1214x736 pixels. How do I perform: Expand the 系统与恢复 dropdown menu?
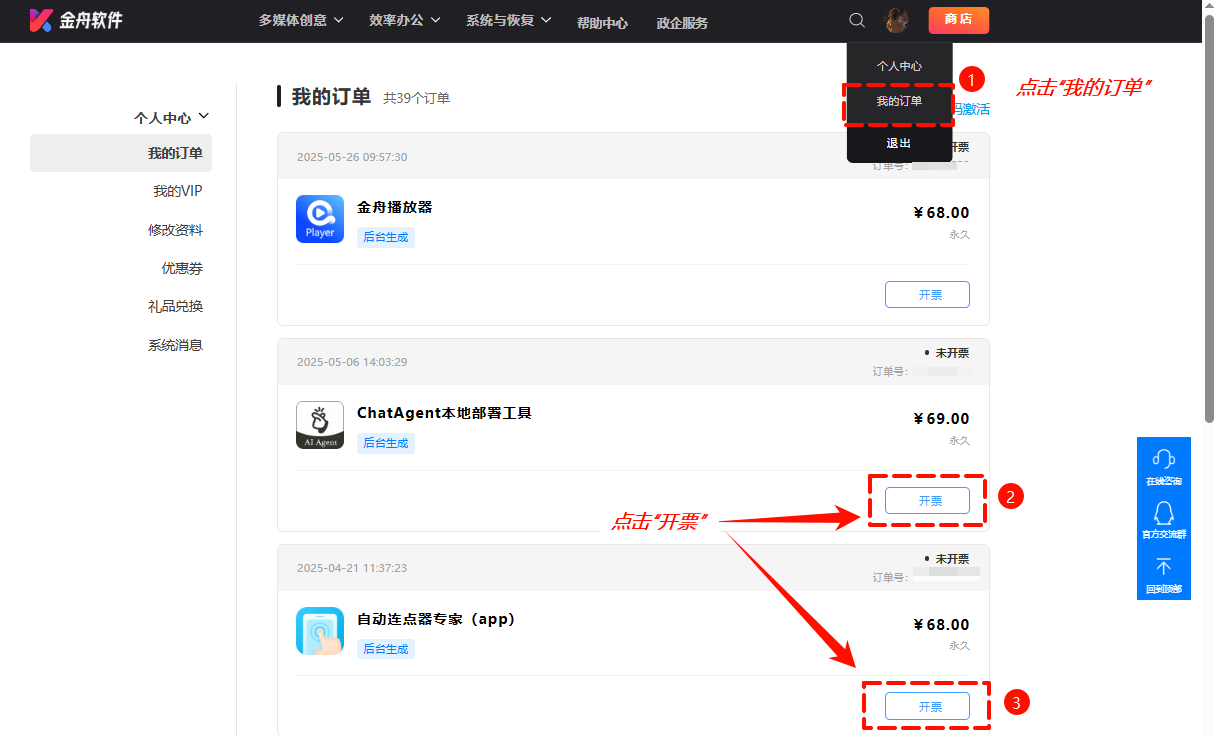pos(509,20)
